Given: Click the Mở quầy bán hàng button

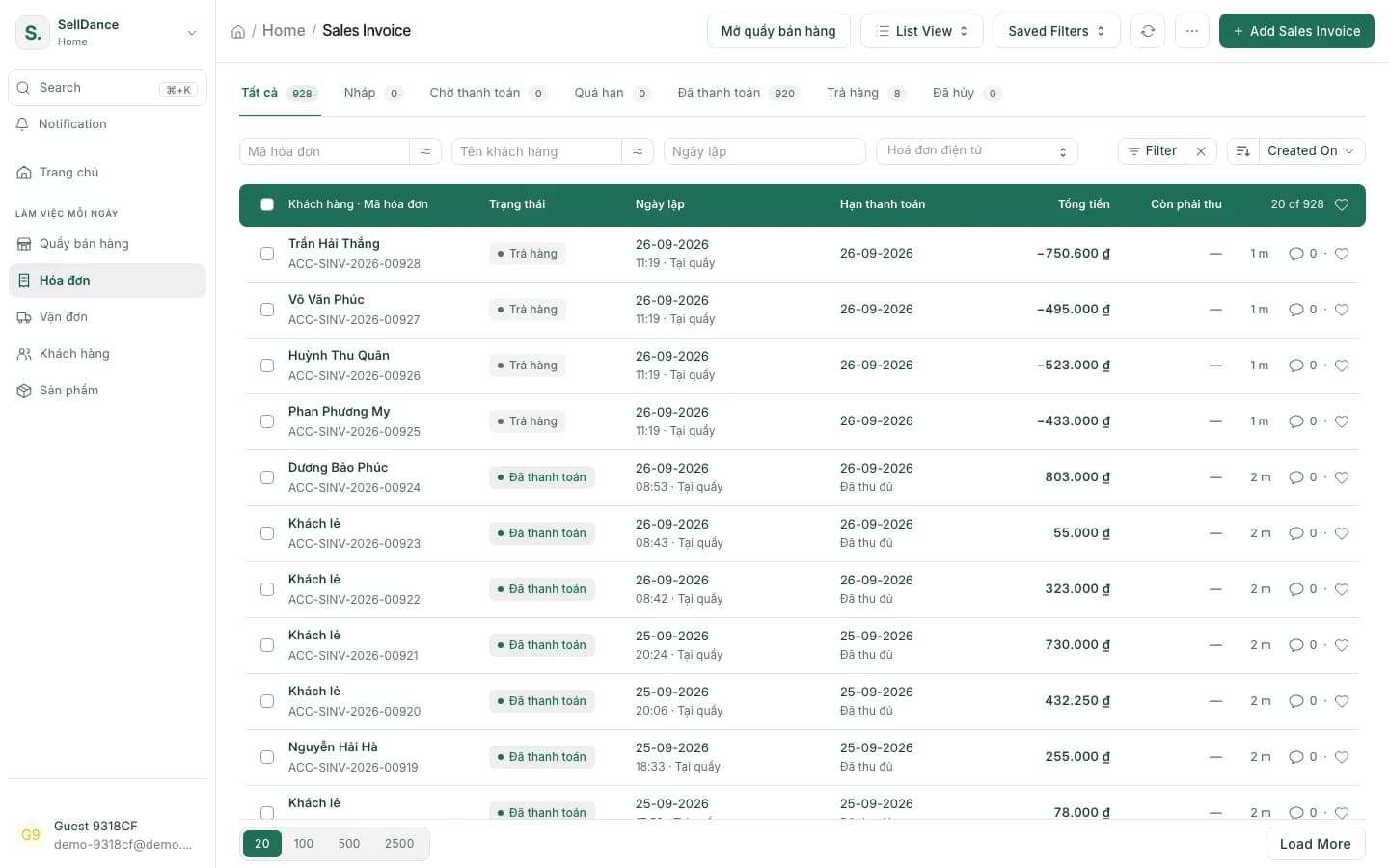Looking at the screenshot, I should [x=778, y=31].
